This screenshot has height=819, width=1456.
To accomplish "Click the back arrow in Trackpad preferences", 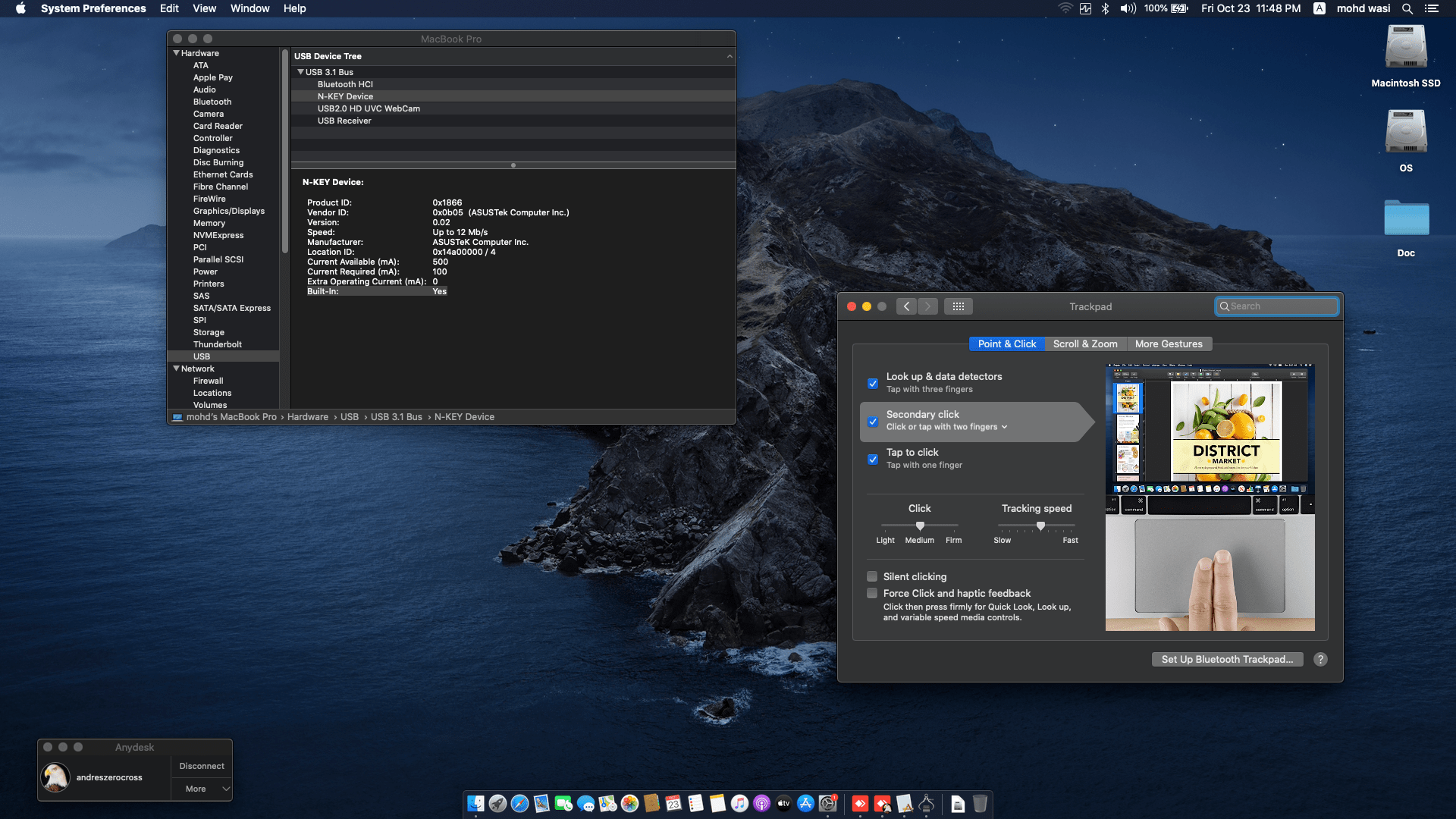I will [906, 306].
